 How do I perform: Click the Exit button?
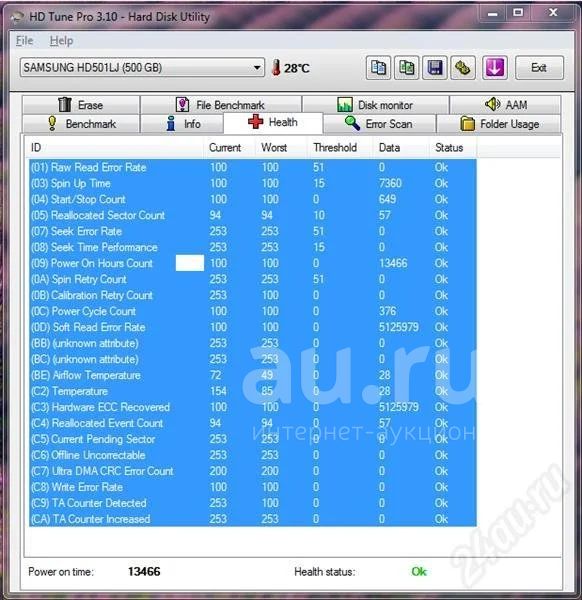(539, 68)
